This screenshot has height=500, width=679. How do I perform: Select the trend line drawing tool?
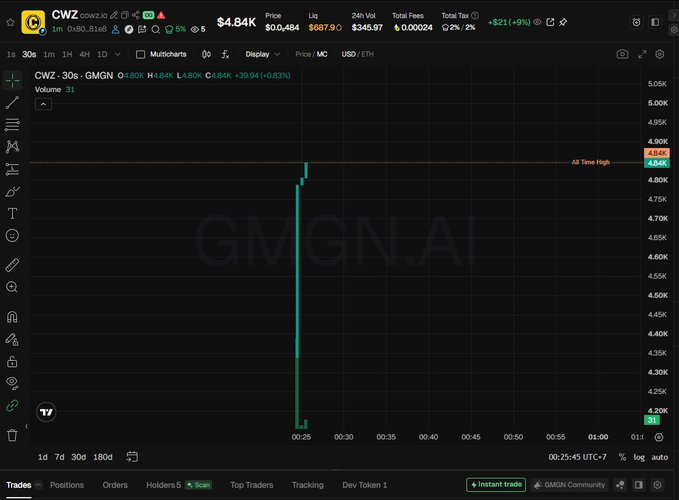click(12, 103)
